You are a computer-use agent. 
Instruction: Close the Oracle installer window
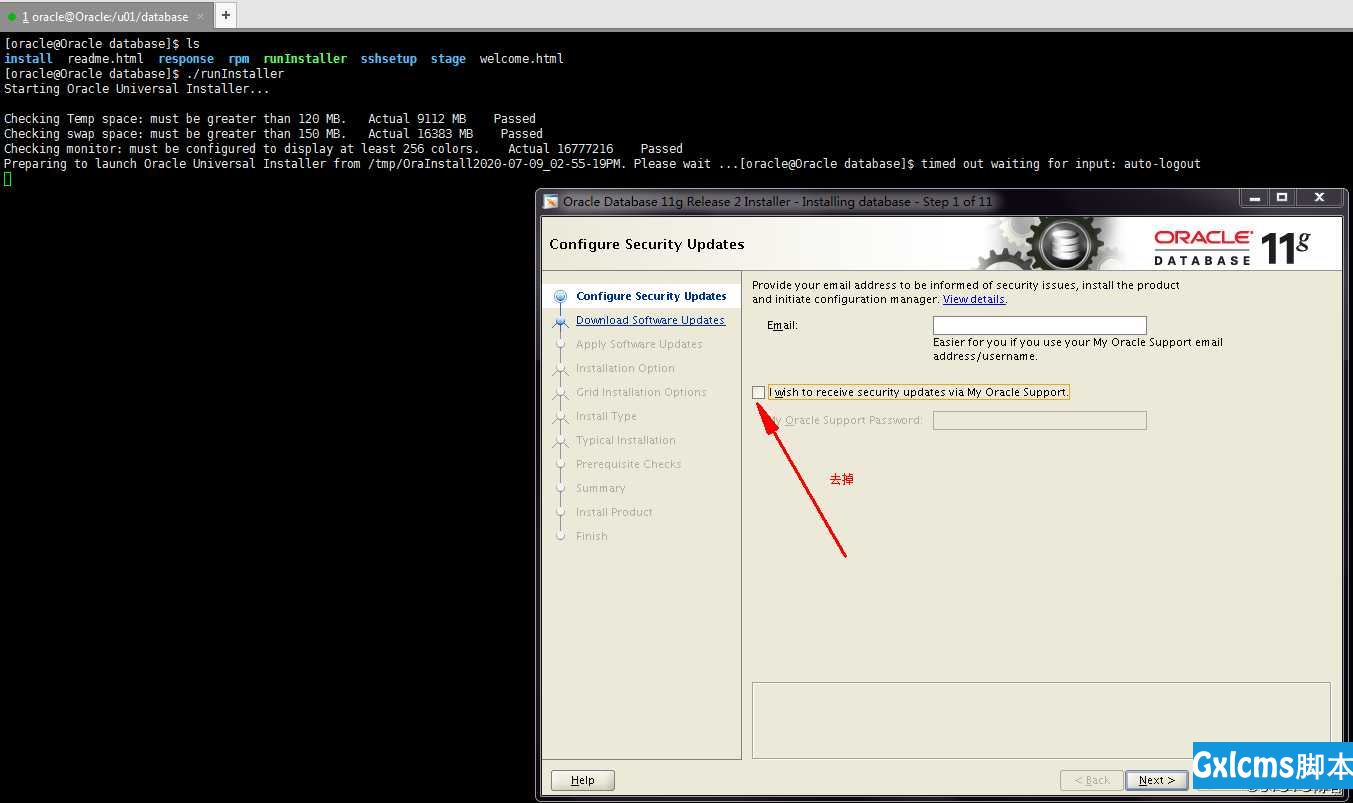tap(1319, 198)
